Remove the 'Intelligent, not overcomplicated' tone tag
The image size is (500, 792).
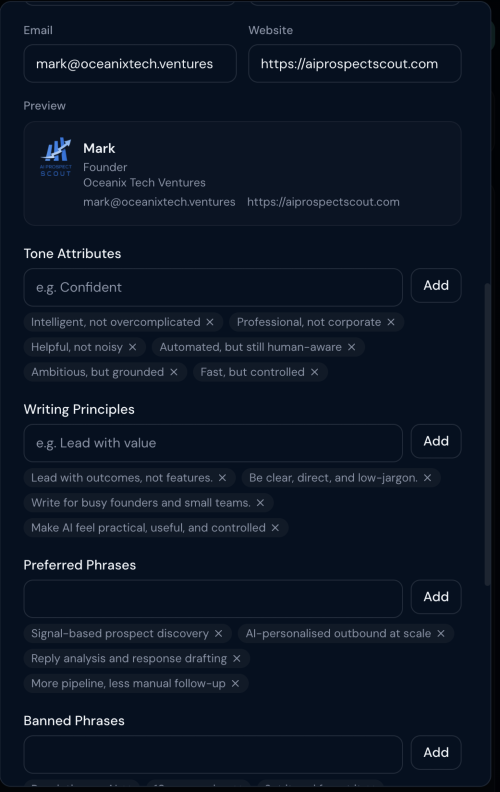pos(210,322)
